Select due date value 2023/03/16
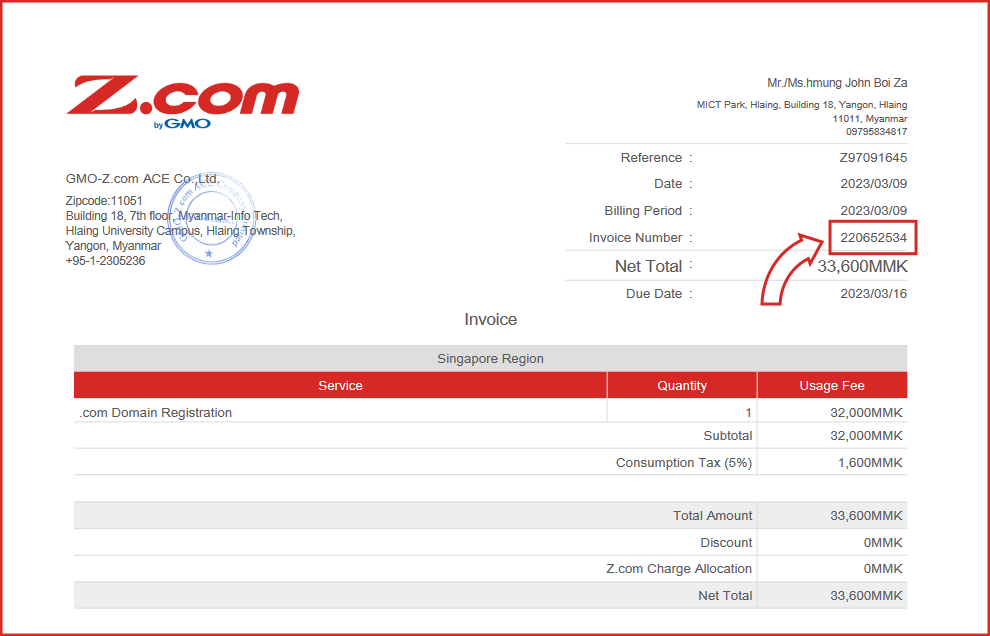The image size is (990, 636). (x=874, y=294)
